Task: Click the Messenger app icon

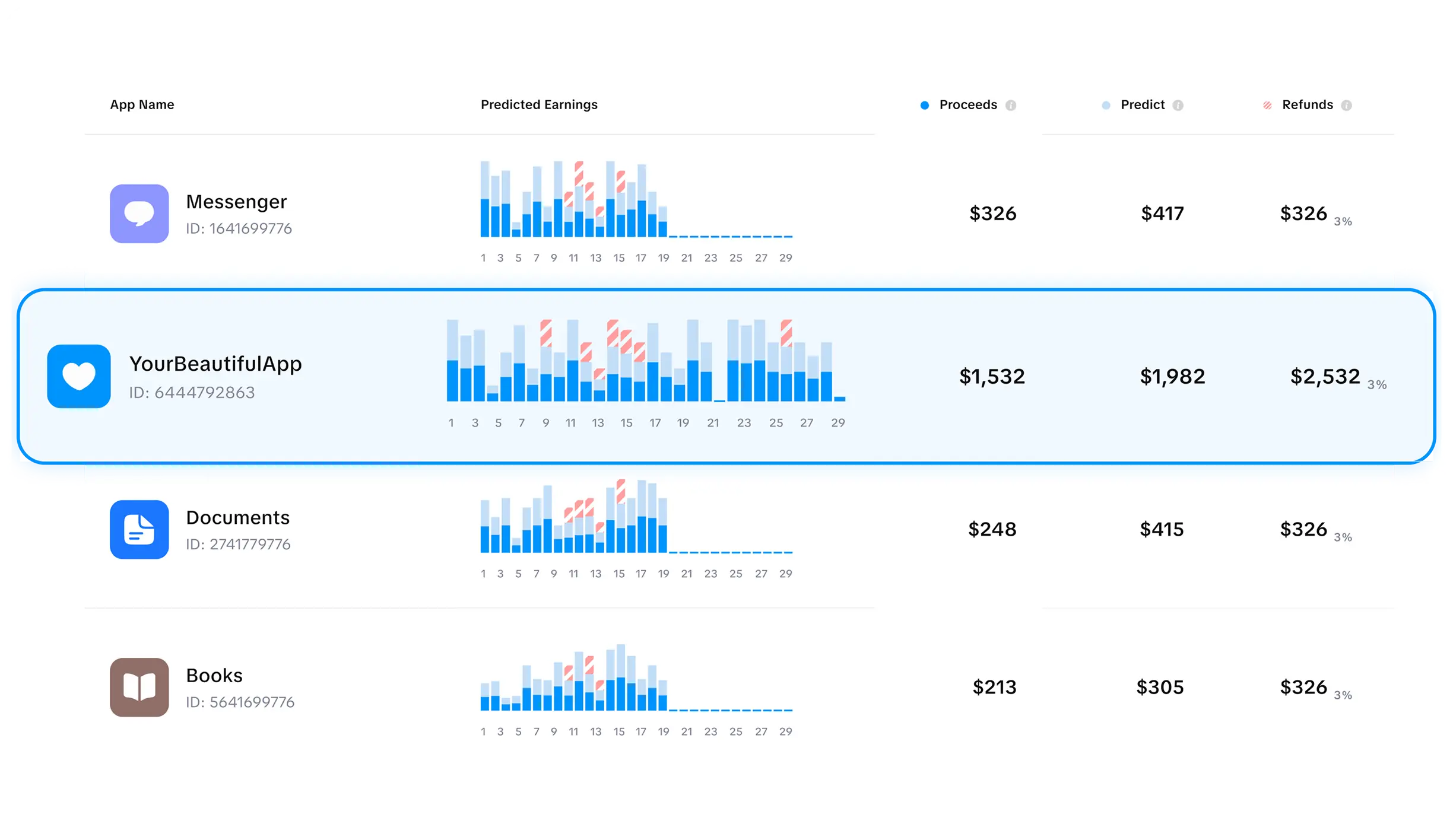Action: tap(139, 214)
